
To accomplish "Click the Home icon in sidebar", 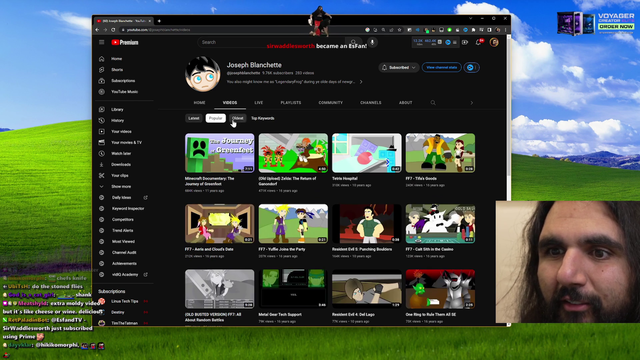I will coord(102,59).
